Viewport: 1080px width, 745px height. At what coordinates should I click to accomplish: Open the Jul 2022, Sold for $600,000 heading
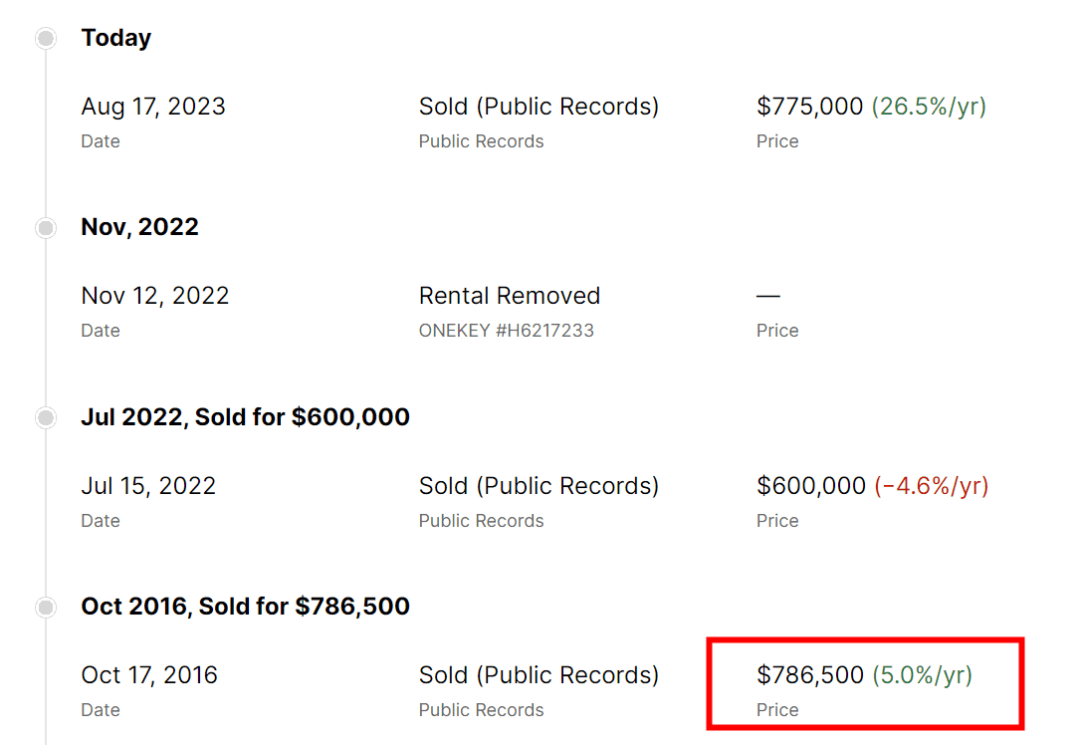pyautogui.click(x=245, y=417)
